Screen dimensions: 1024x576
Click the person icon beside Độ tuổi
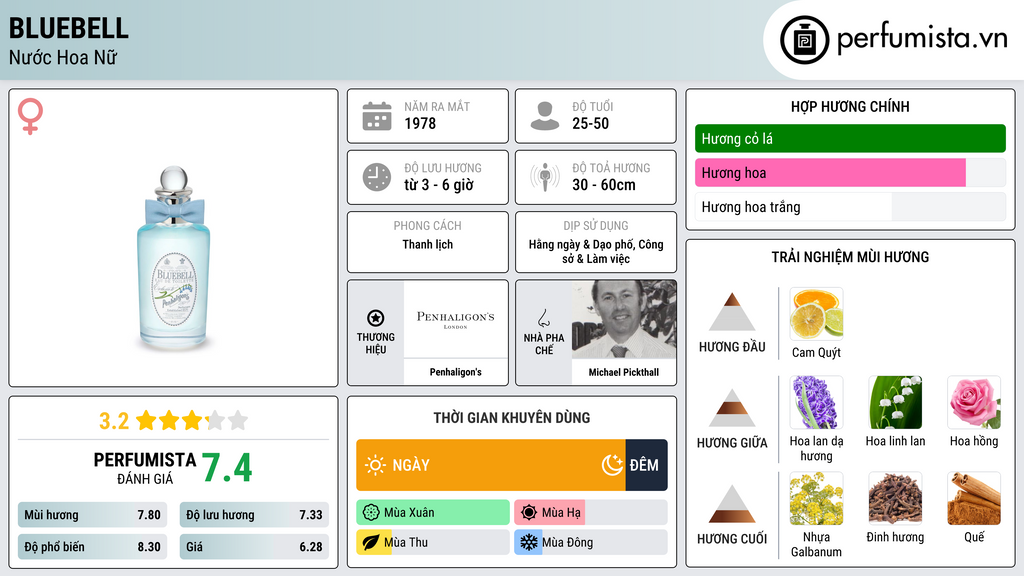click(545, 116)
